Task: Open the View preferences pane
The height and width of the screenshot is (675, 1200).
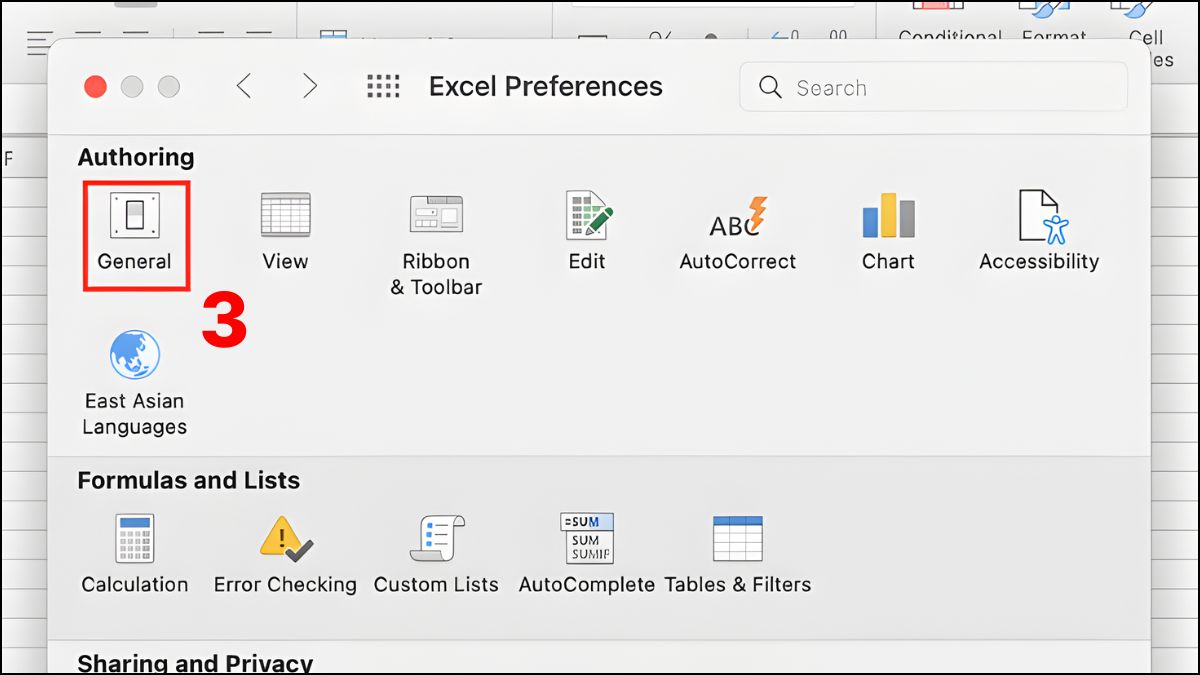Action: tap(285, 230)
